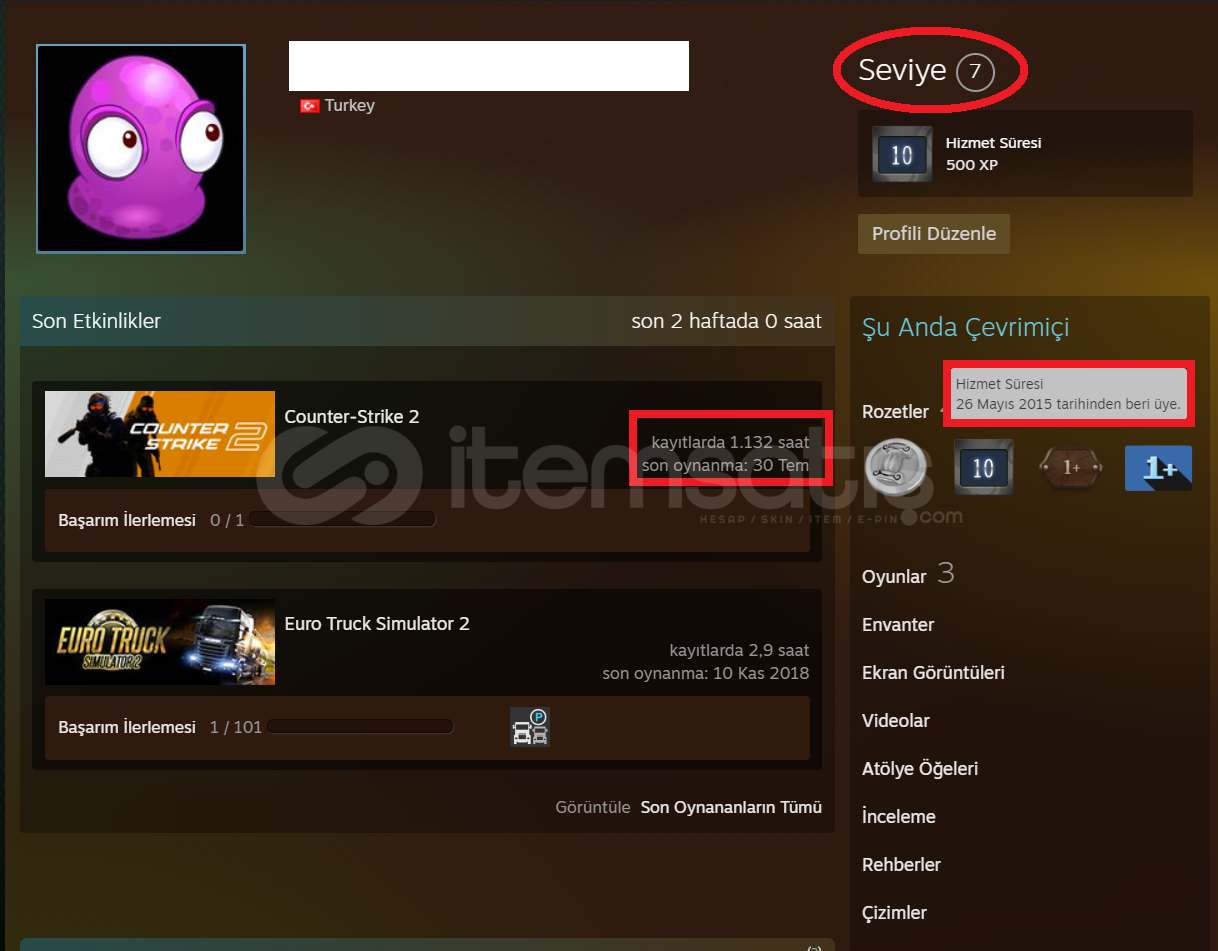Click the 'son 2 haftada 0 saat' text

tap(727, 321)
